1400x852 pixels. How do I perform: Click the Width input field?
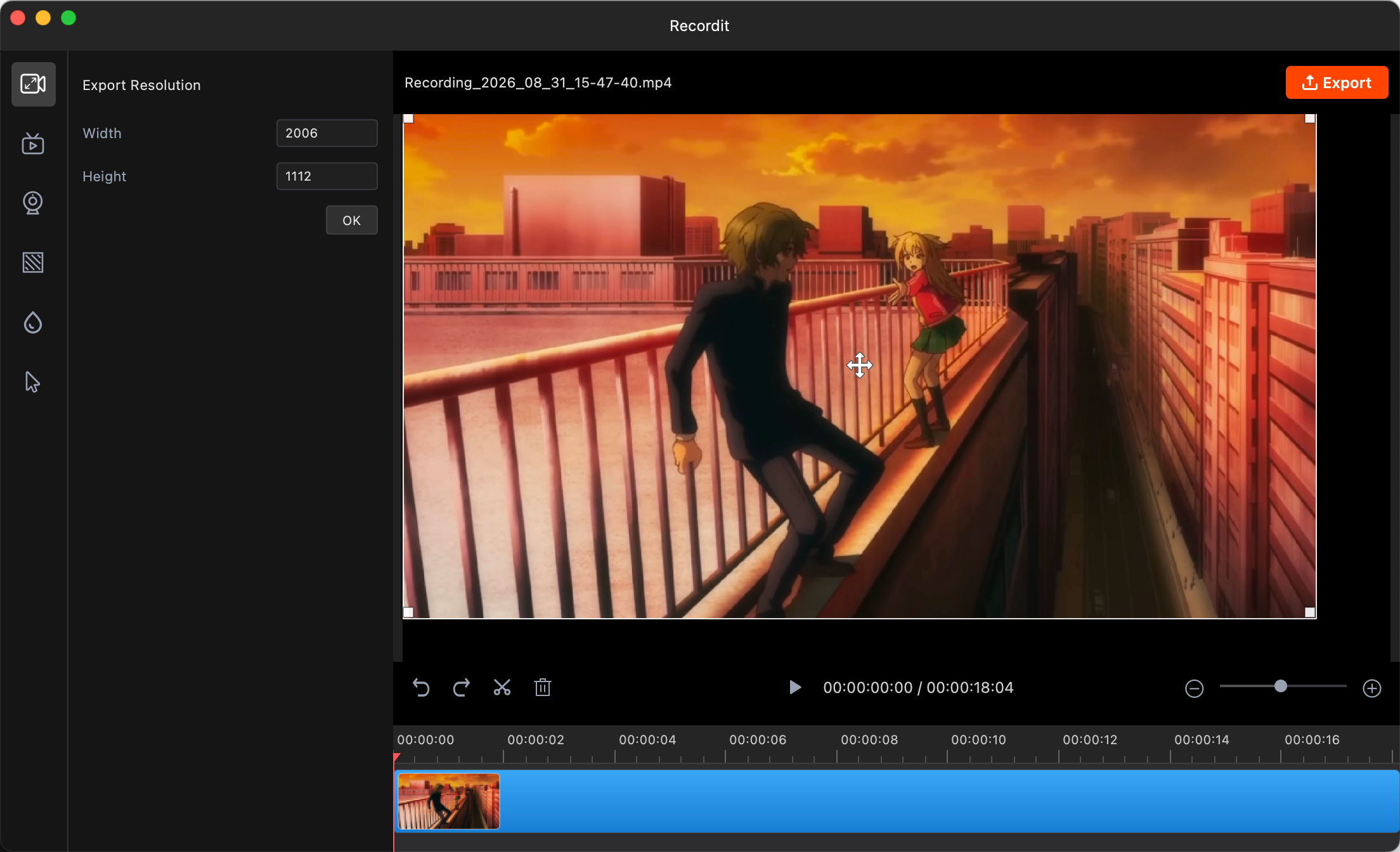327,133
